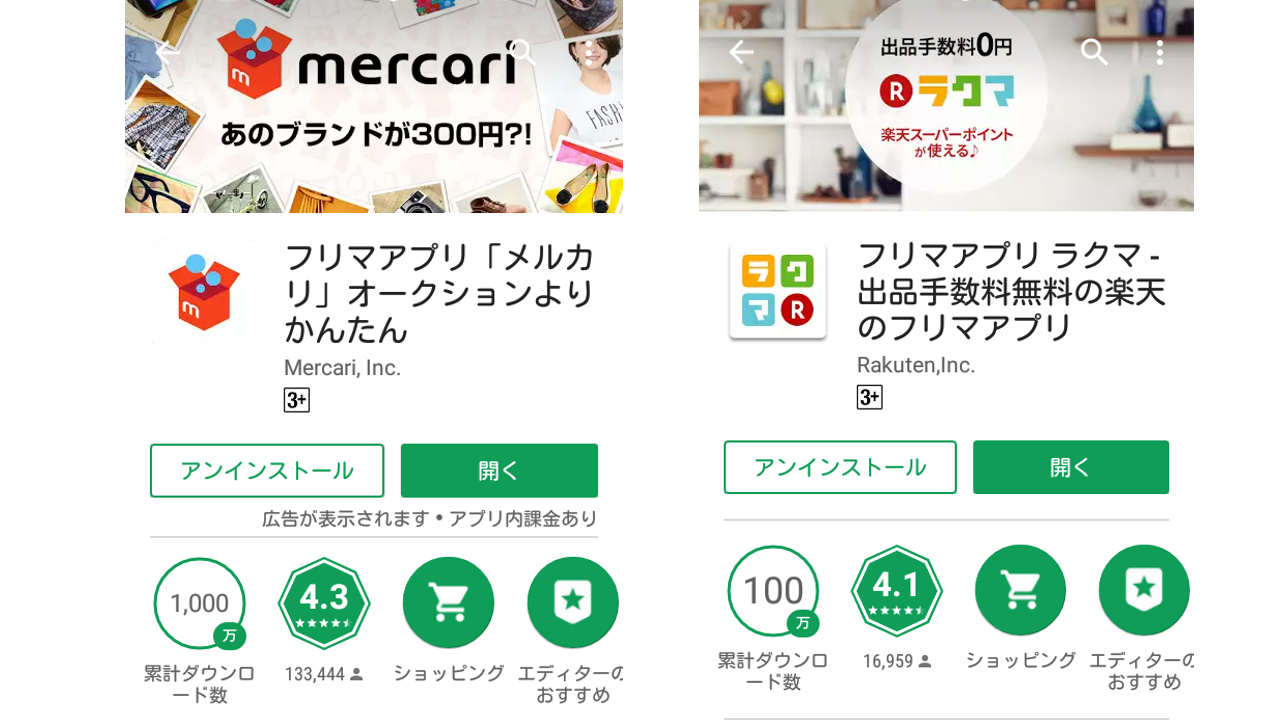Image resolution: width=1280 pixels, height=720 pixels.
Task: Open search on the Mercari page
Action: pos(523,52)
